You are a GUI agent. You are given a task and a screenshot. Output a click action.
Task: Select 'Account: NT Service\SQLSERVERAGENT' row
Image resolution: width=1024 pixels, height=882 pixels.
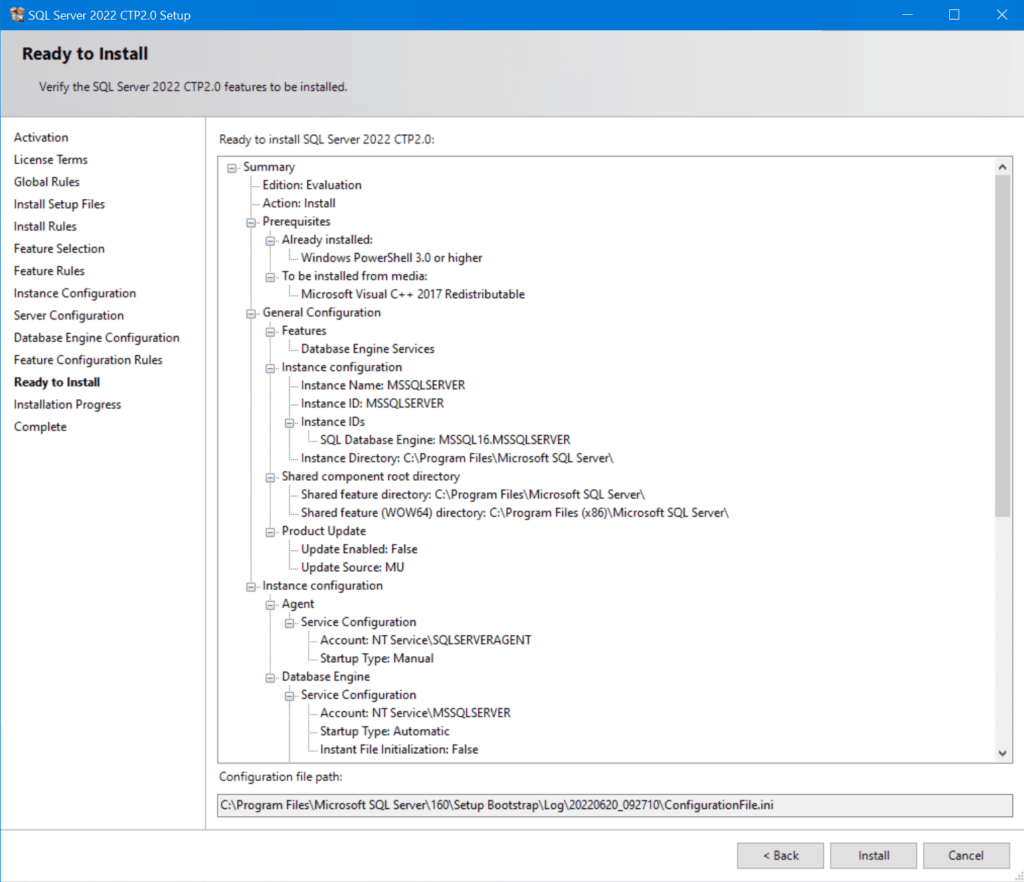pyautogui.click(x=426, y=640)
